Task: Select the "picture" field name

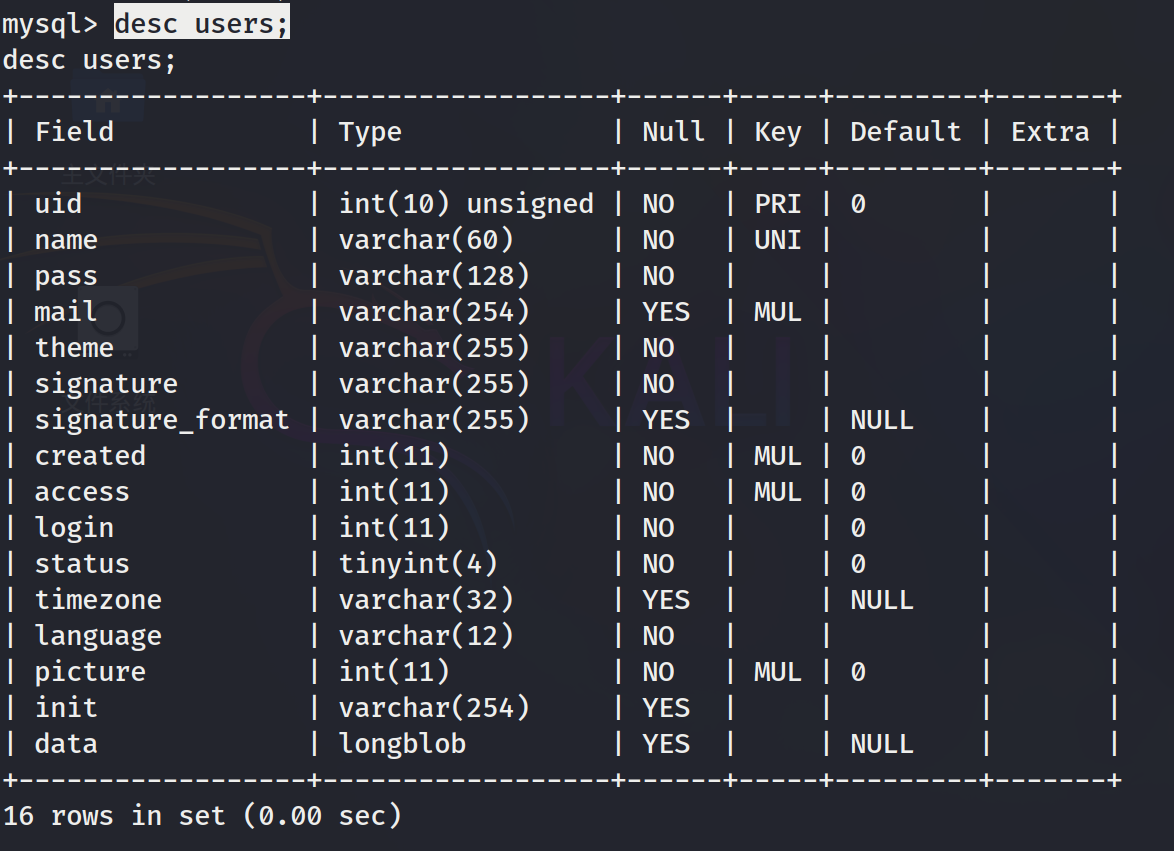Action: coord(90,672)
